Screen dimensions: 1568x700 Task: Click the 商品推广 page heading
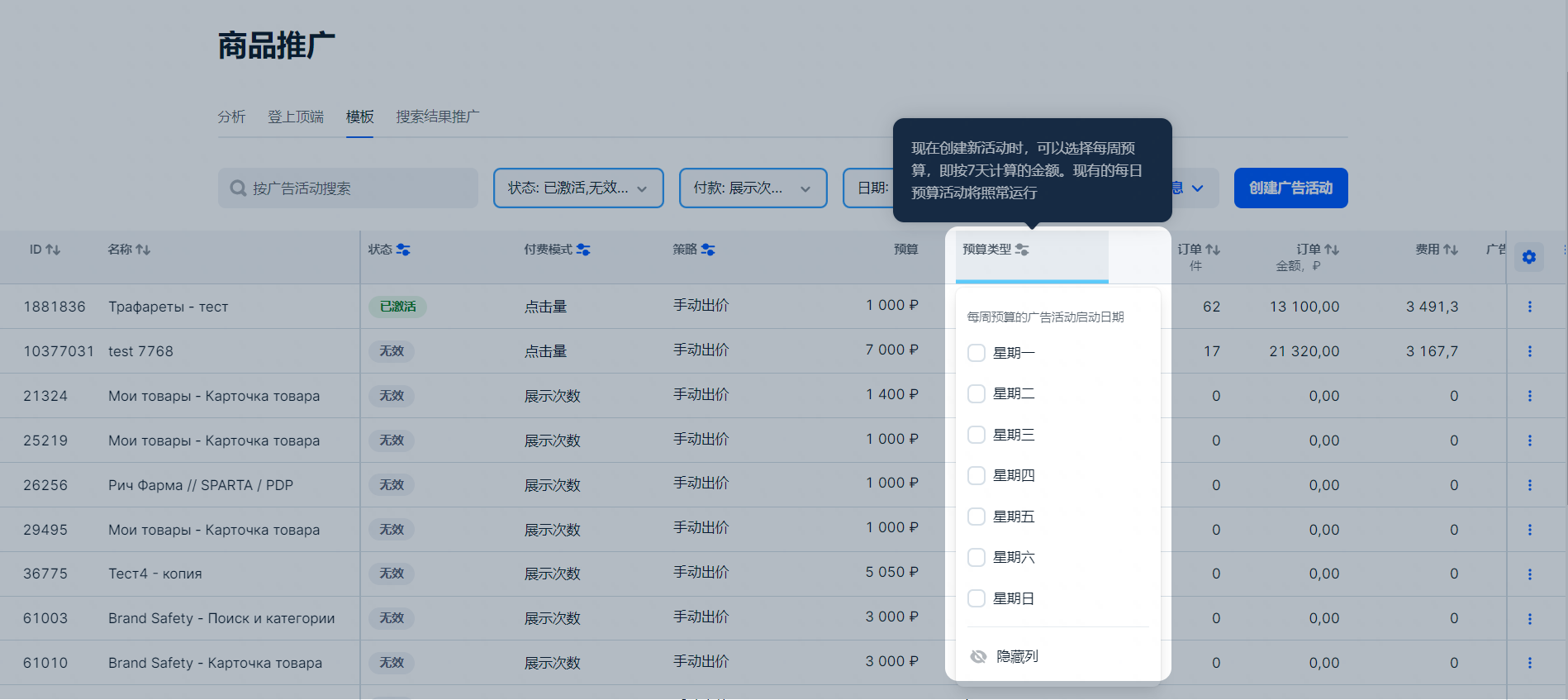click(x=277, y=45)
